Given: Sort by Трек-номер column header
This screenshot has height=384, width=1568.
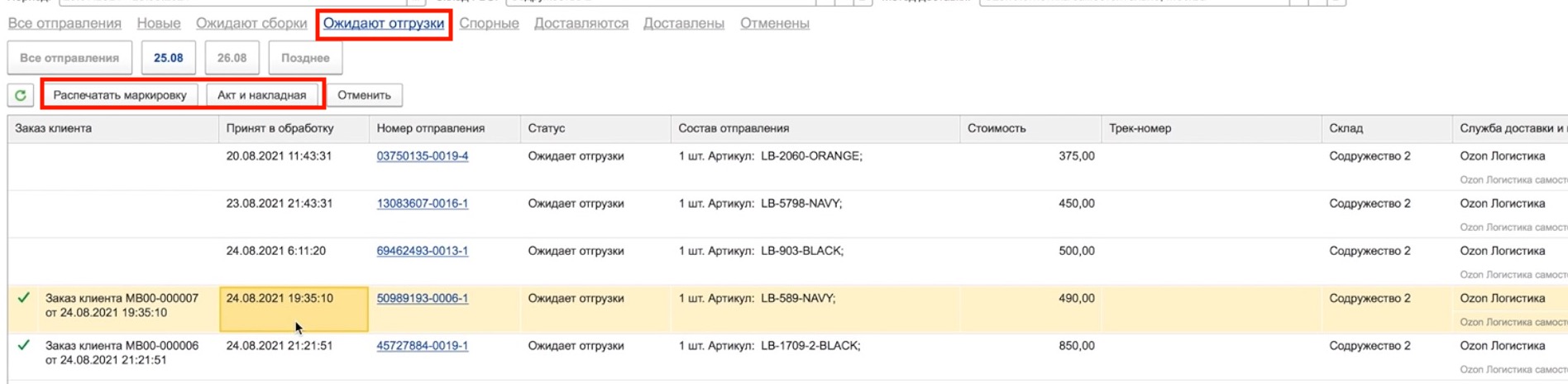Looking at the screenshot, I should pos(1212,128).
